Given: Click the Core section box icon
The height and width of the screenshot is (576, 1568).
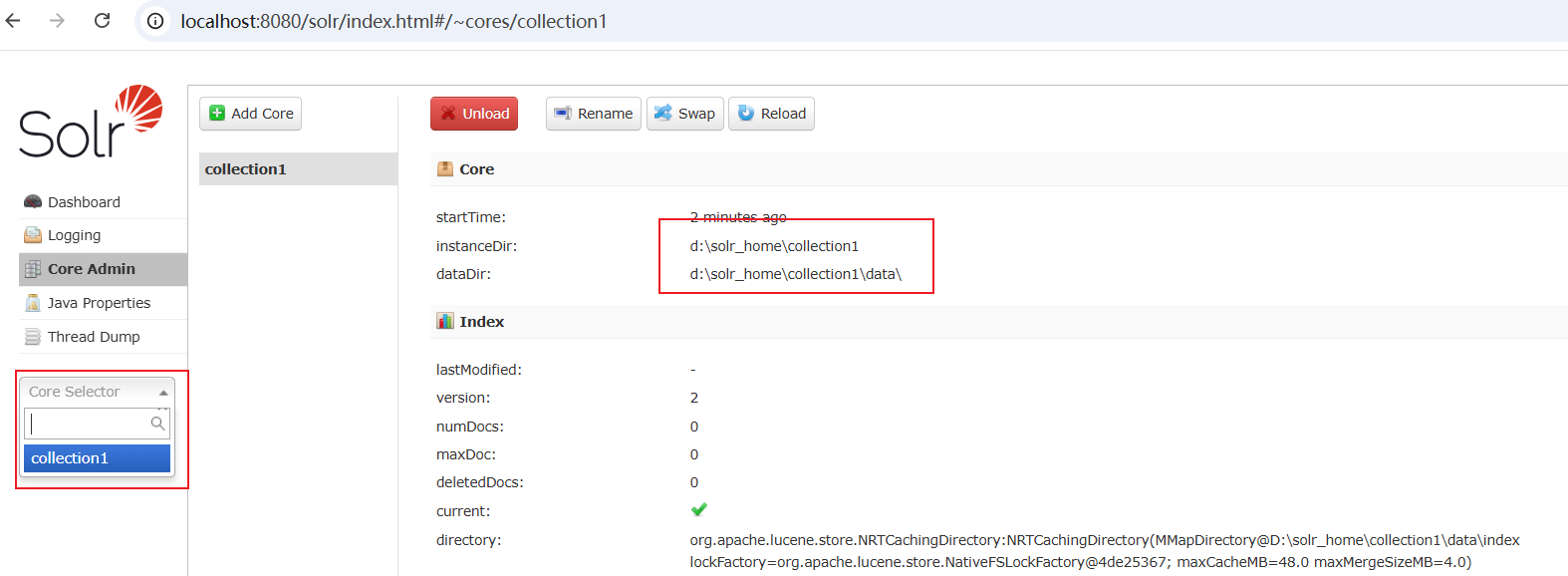Looking at the screenshot, I should (445, 169).
